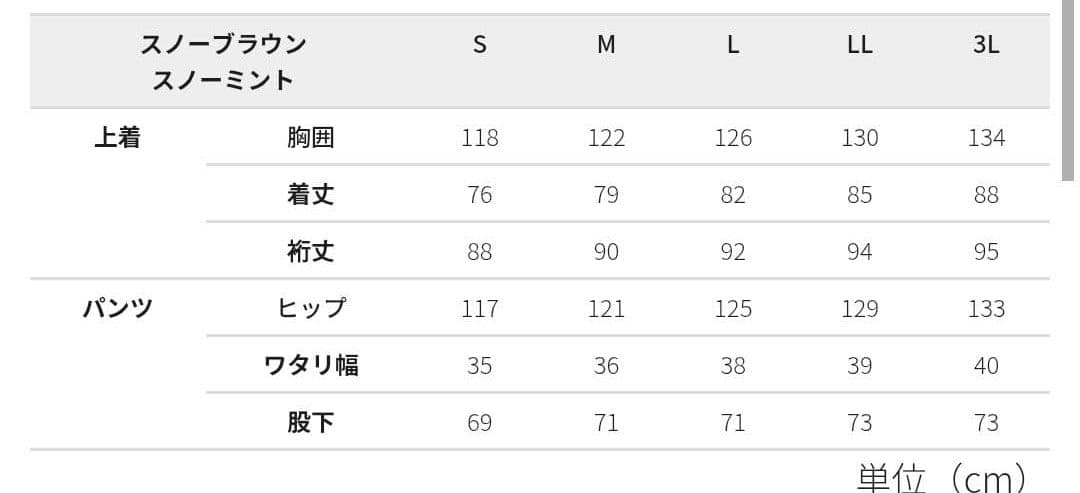The height and width of the screenshot is (493, 1080).
Task: Click the パンツ section label
Action: pyautogui.click(x=117, y=308)
